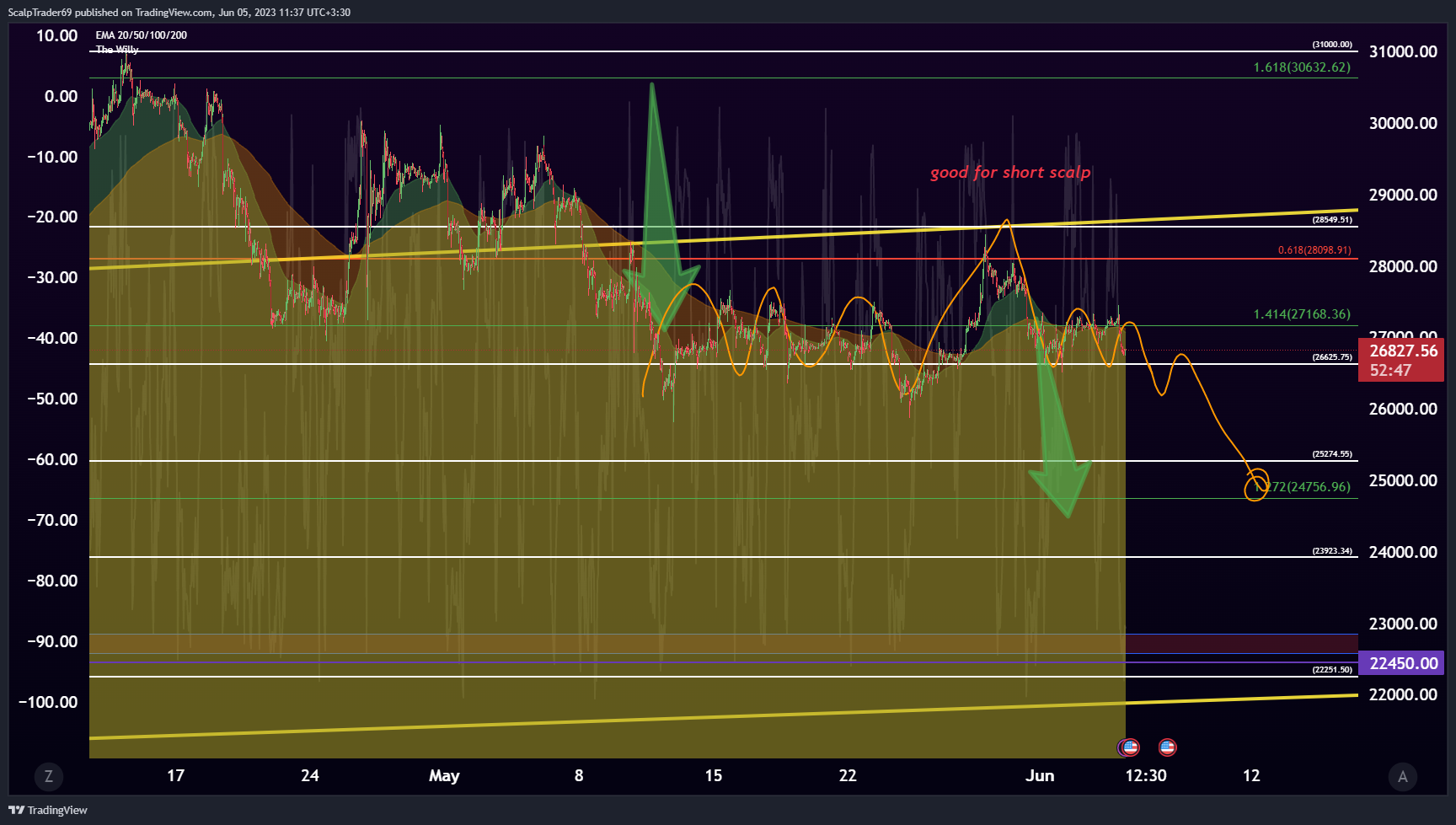Click 23000.00 on the price axis
The width and height of the screenshot is (1456, 825).
pyautogui.click(x=1403, y=624)
